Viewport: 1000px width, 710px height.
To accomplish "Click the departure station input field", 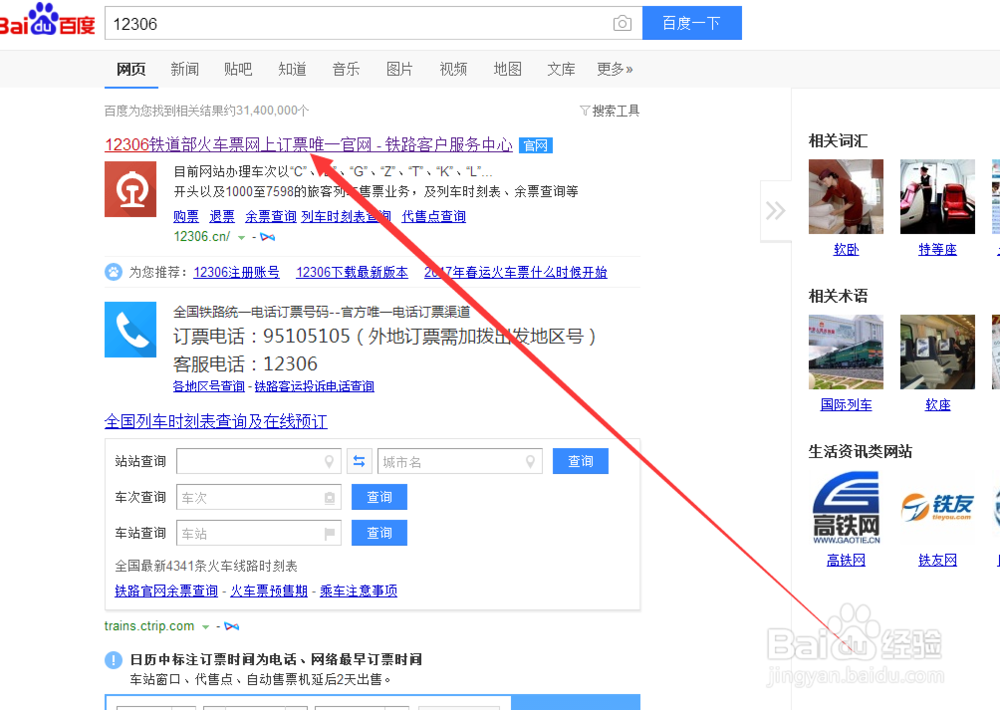I will [259, 461].
